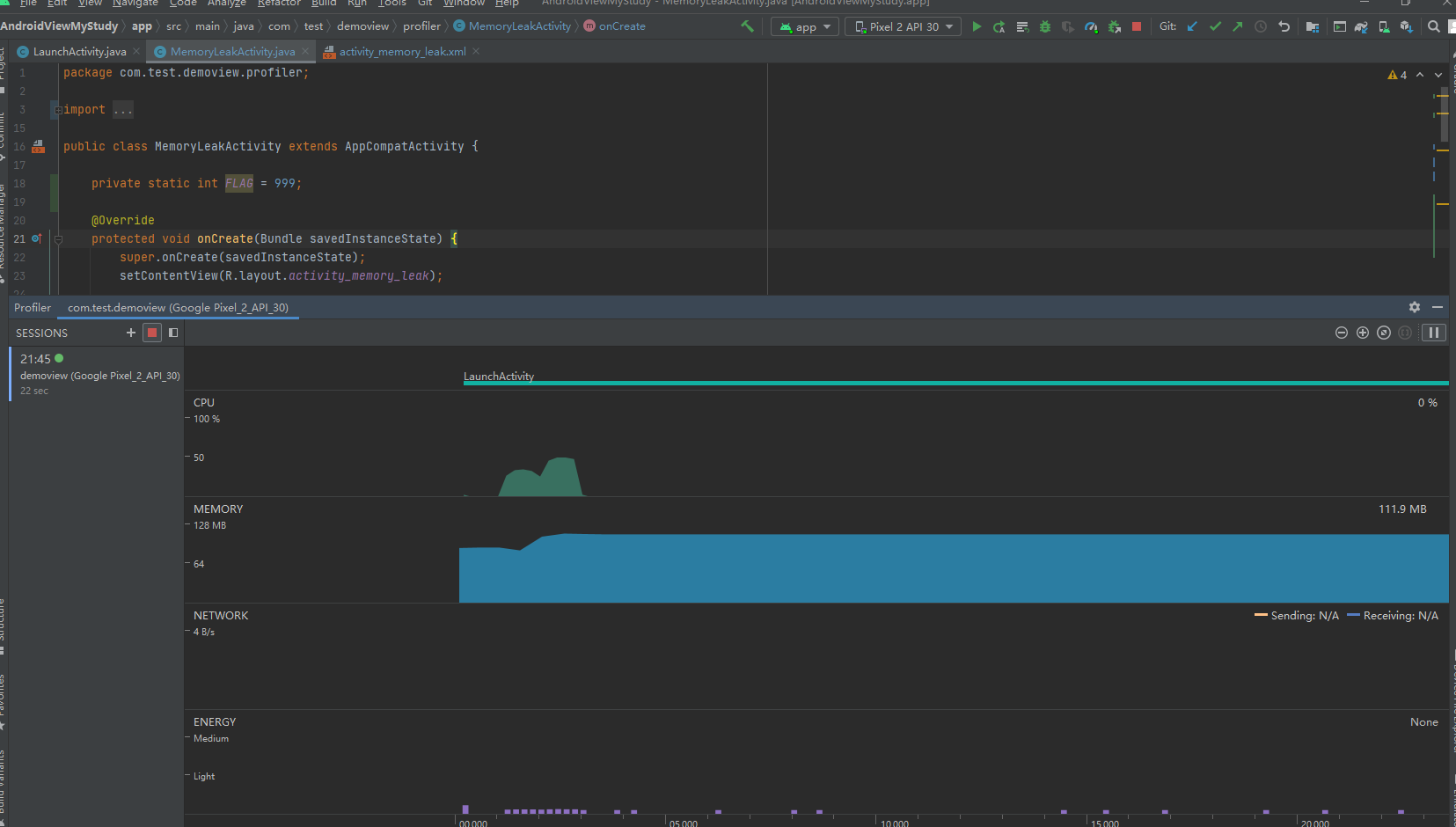Toggle Live updates with the pause button
The width and height of the screenshot is (1456, 827).
(1434, 333)
